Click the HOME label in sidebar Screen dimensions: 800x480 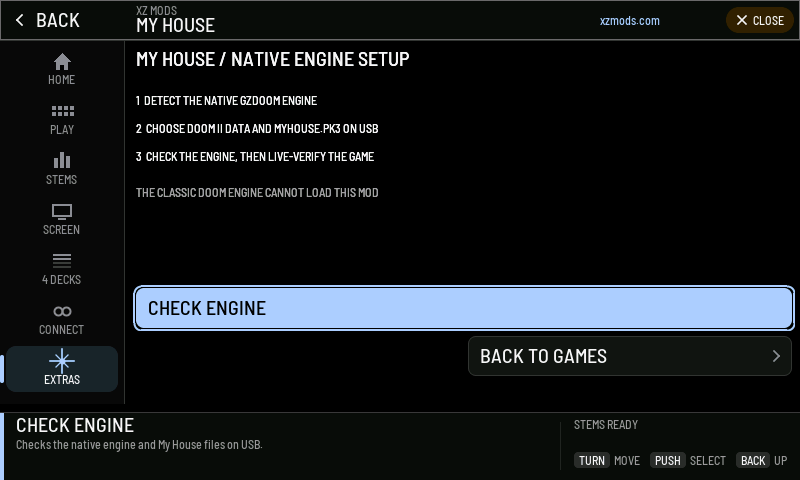click(x=62, y=80)
